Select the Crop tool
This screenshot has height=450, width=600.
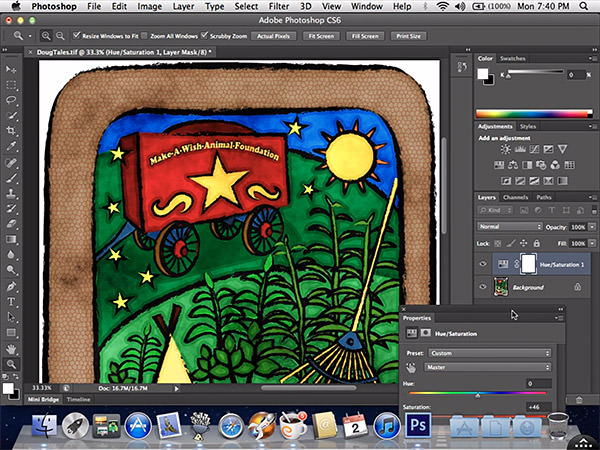[11, 131]
